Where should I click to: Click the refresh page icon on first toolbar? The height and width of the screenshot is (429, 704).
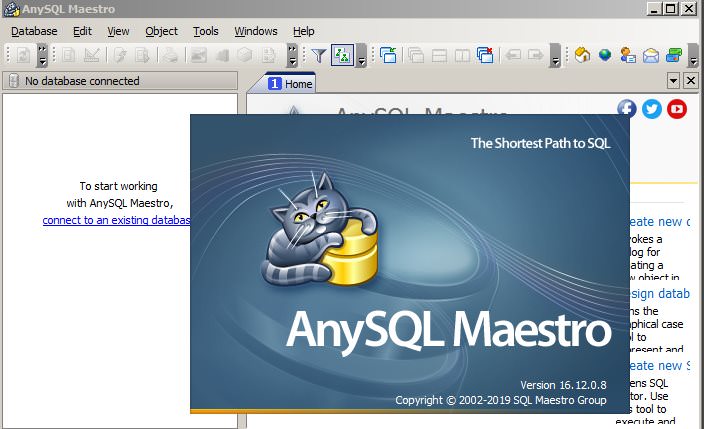pyautogui.click(x=23, y=55)
